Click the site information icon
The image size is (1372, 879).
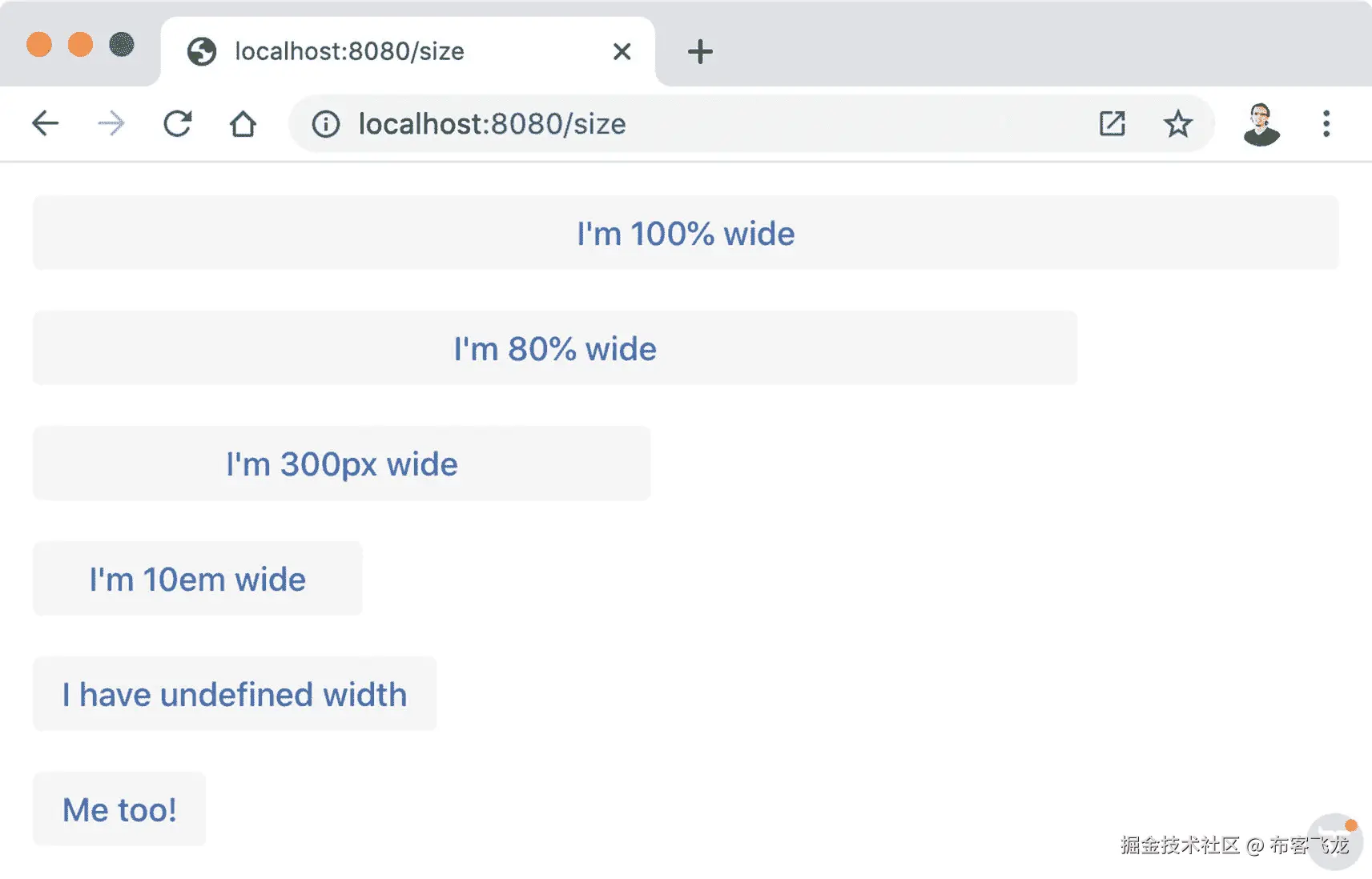(326, 124)
